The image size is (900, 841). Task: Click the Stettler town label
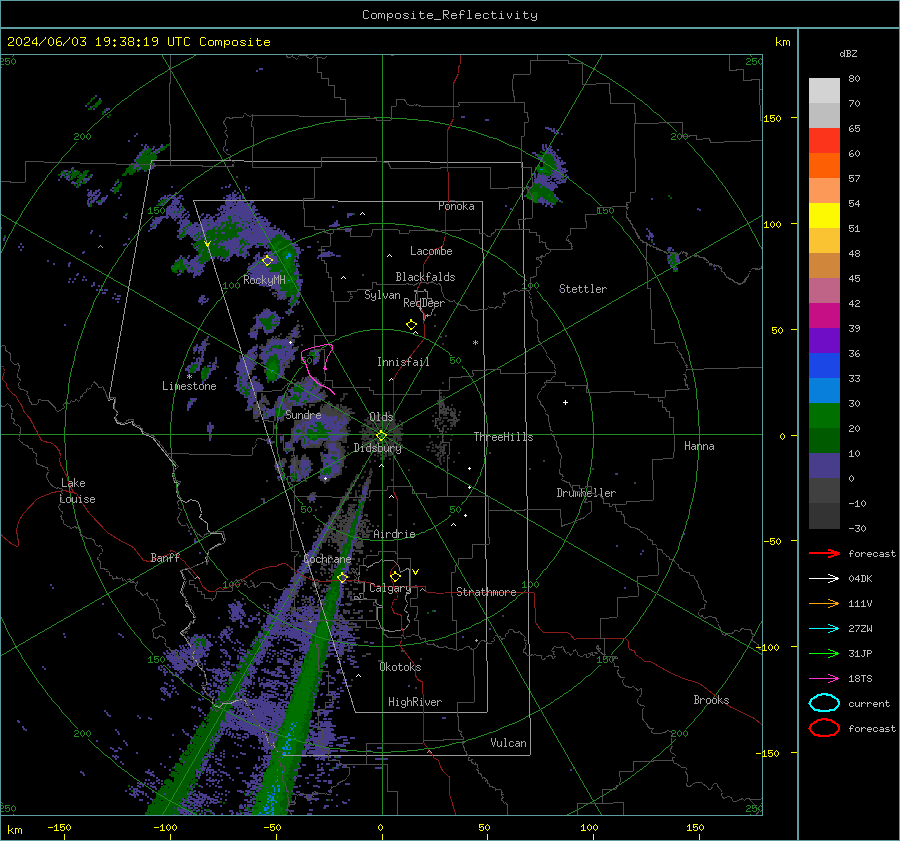click(x=582, y=289)
